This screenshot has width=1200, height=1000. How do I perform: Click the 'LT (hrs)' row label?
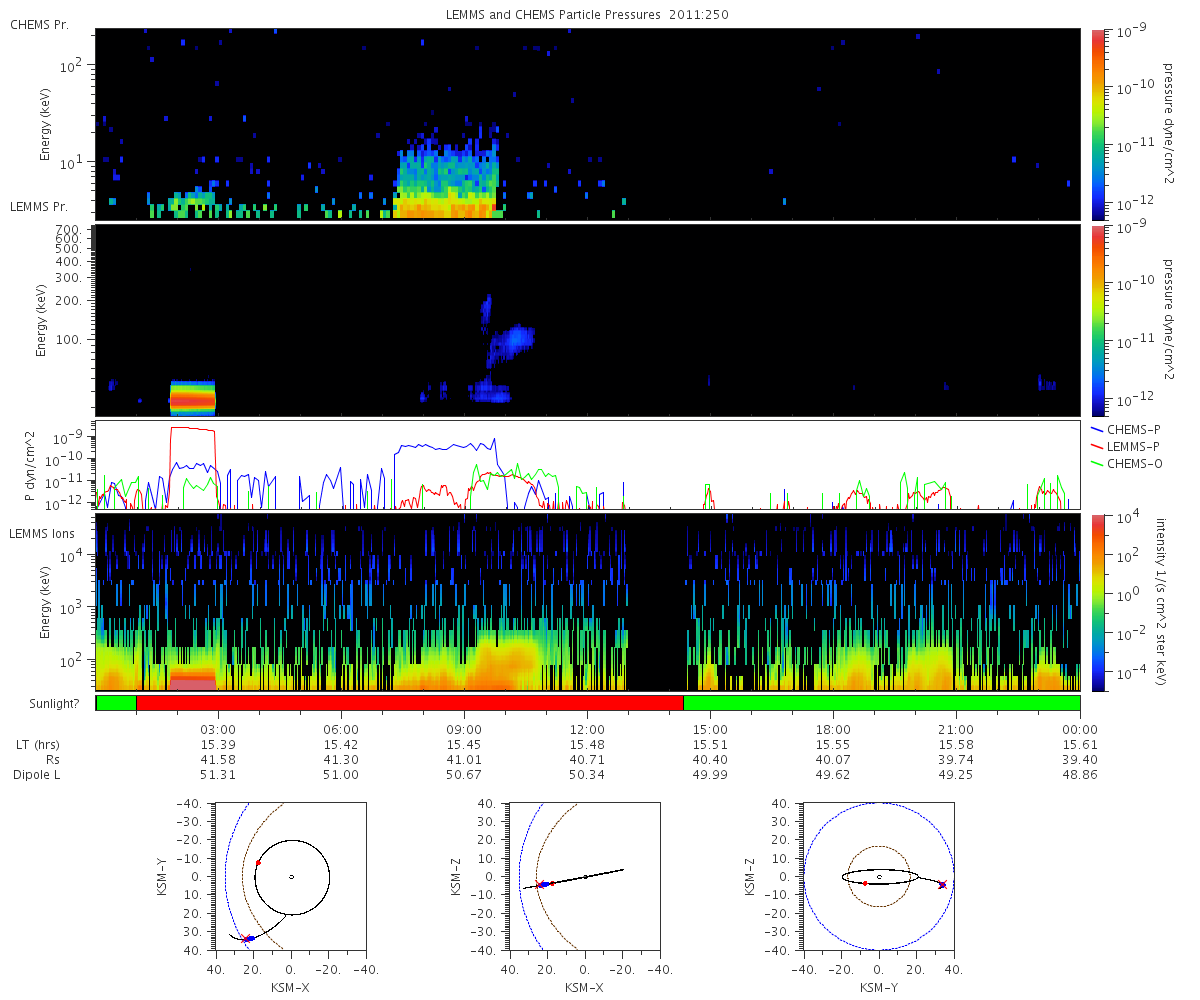(38, 745)
